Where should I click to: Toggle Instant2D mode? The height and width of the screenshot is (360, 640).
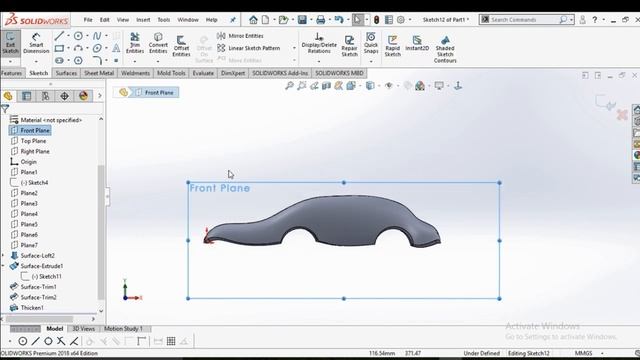coord(417,43)
